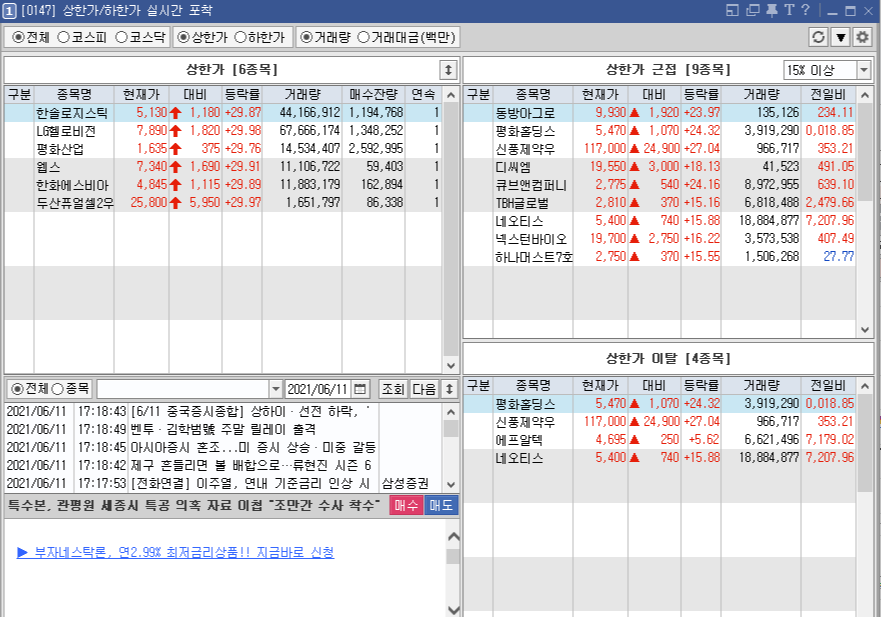Image resolution: width=881 pixels, height=617 pixels.
Task: Sort 상한가 table by 연속 column header
Action: pyautogui.click(x=423, y=94)
